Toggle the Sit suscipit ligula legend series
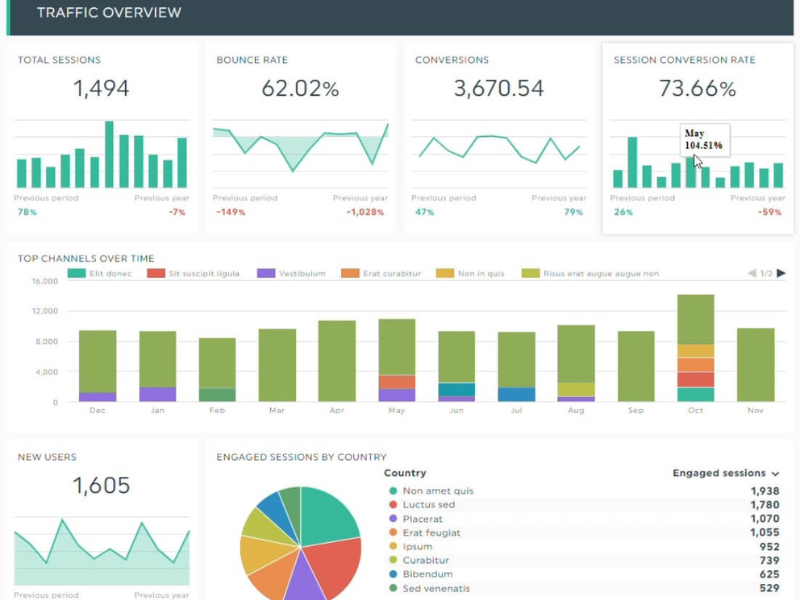Screen dimensions: 800x600 tap(195, 273)
